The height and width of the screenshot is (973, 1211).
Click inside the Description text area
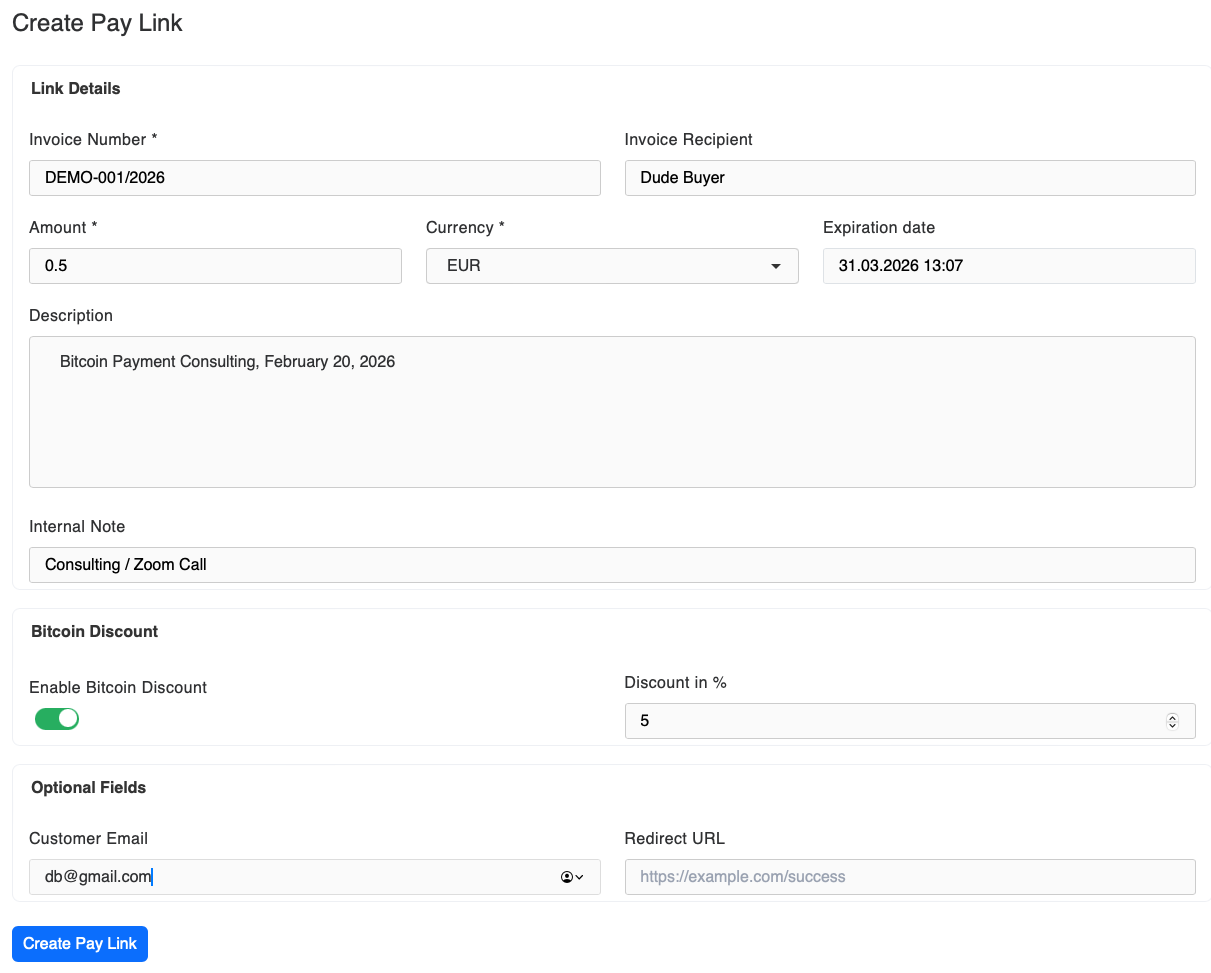click(612, 410)
